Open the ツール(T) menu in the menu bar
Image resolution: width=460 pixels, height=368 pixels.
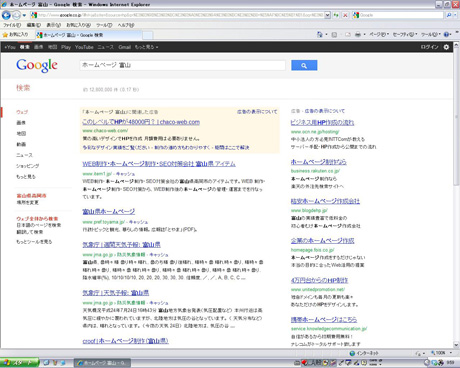(104, 25)
